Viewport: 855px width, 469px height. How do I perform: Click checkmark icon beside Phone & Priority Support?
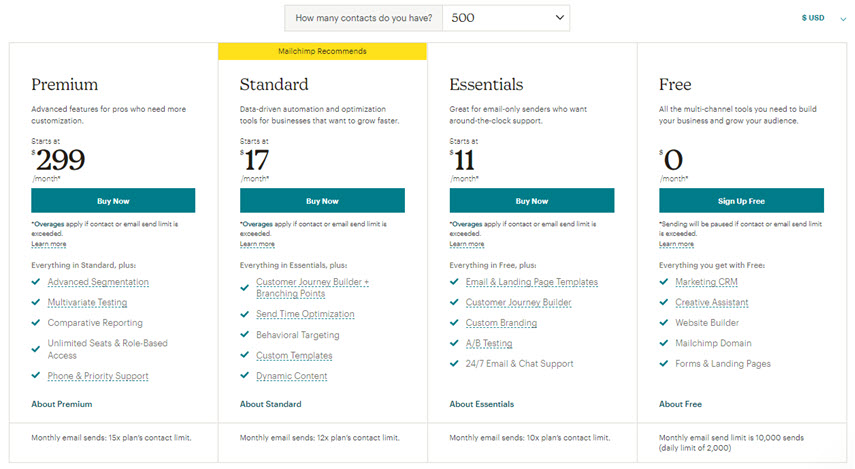tap(36, 375)
